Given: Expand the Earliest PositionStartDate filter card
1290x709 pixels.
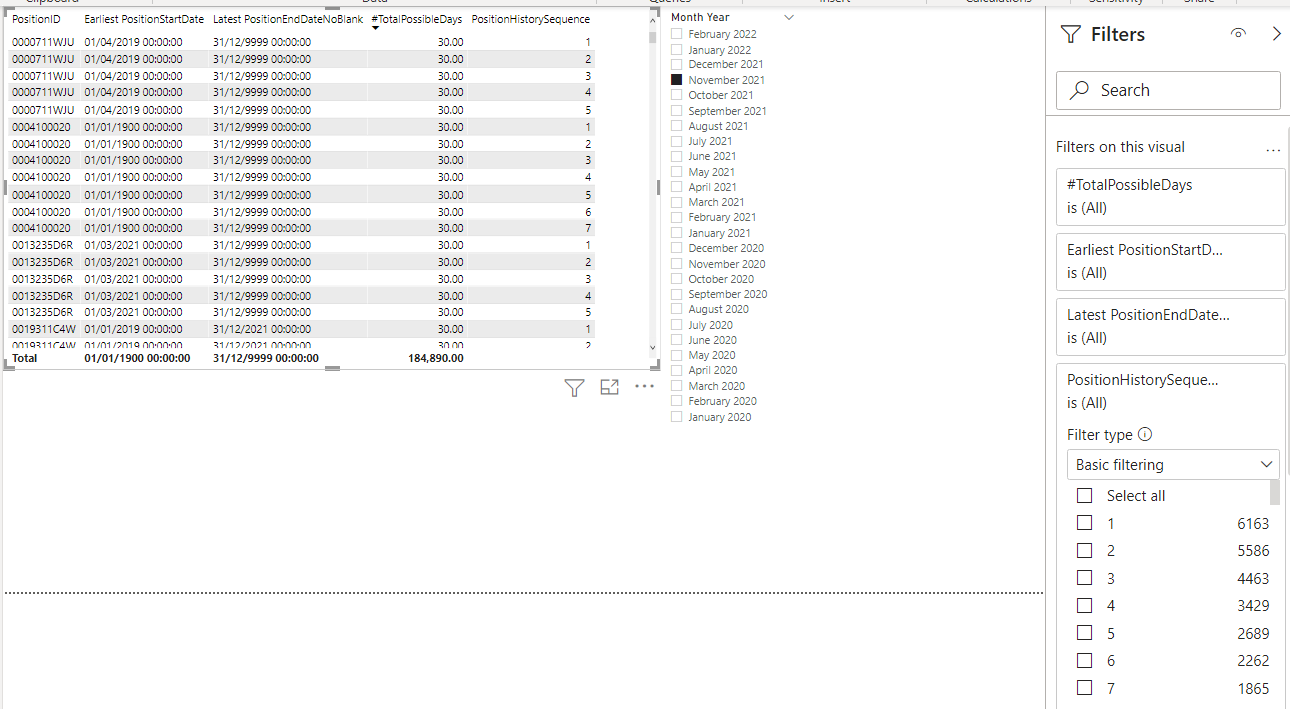Looking at the screenshot, I should [x=1170, y=261].
